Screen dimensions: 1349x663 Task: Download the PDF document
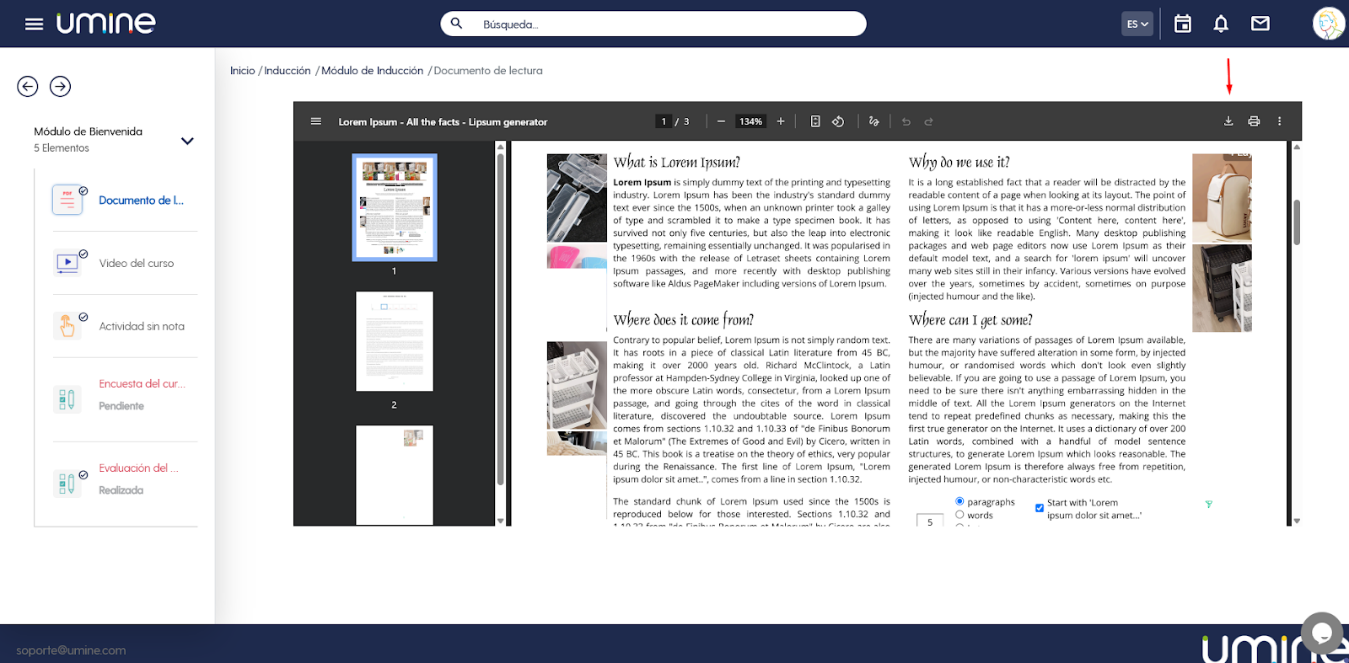(1229, 121)
